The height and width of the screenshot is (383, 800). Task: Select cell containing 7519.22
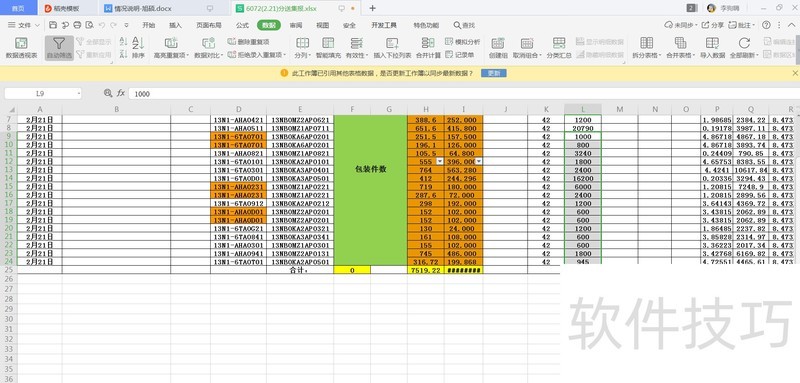click(x=426, y=270)
